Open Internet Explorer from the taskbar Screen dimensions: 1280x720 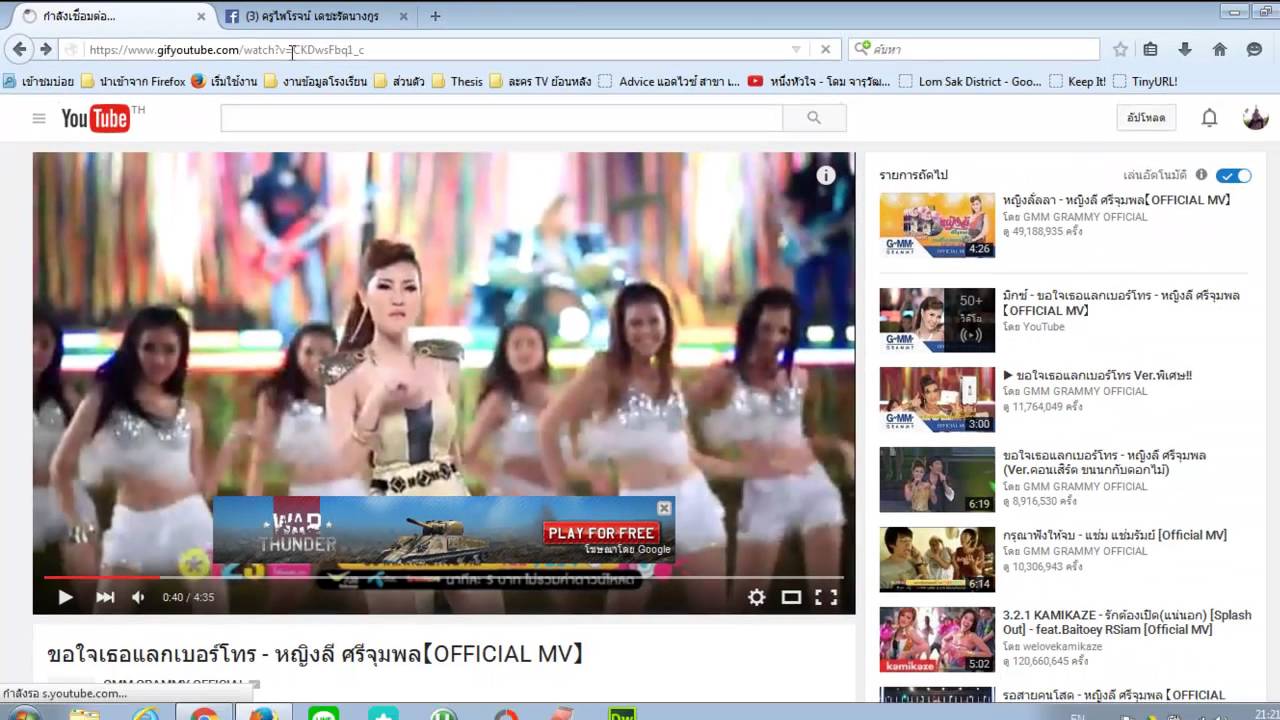[145, 714]
